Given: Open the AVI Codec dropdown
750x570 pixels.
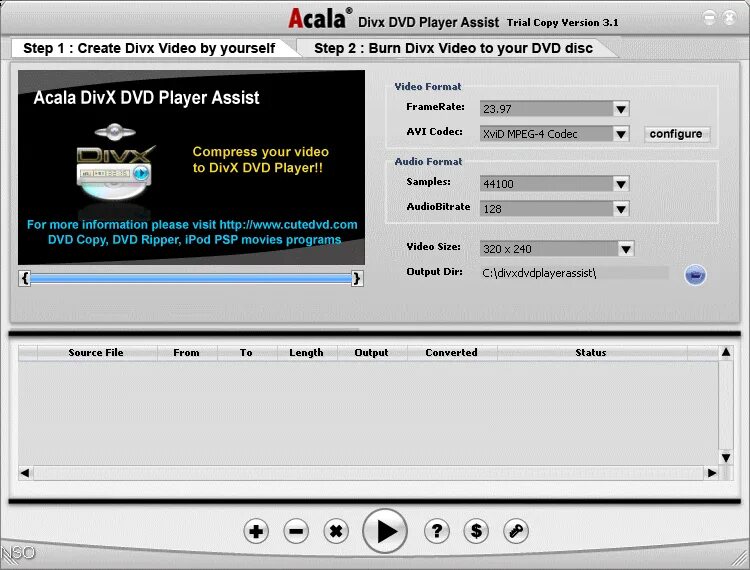Looking at the screenshot, I should pyautogui.click(x=621, y=134).
